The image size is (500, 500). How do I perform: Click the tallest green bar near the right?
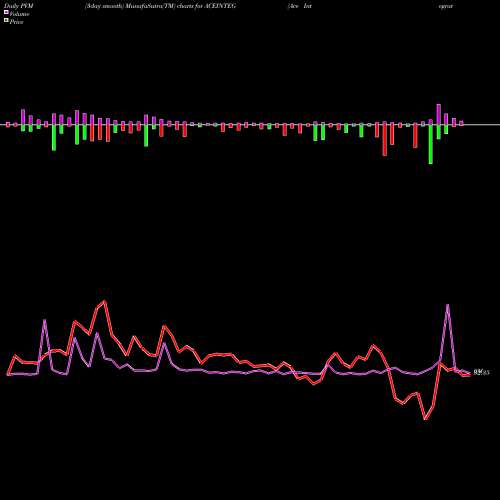click(430, 144)
